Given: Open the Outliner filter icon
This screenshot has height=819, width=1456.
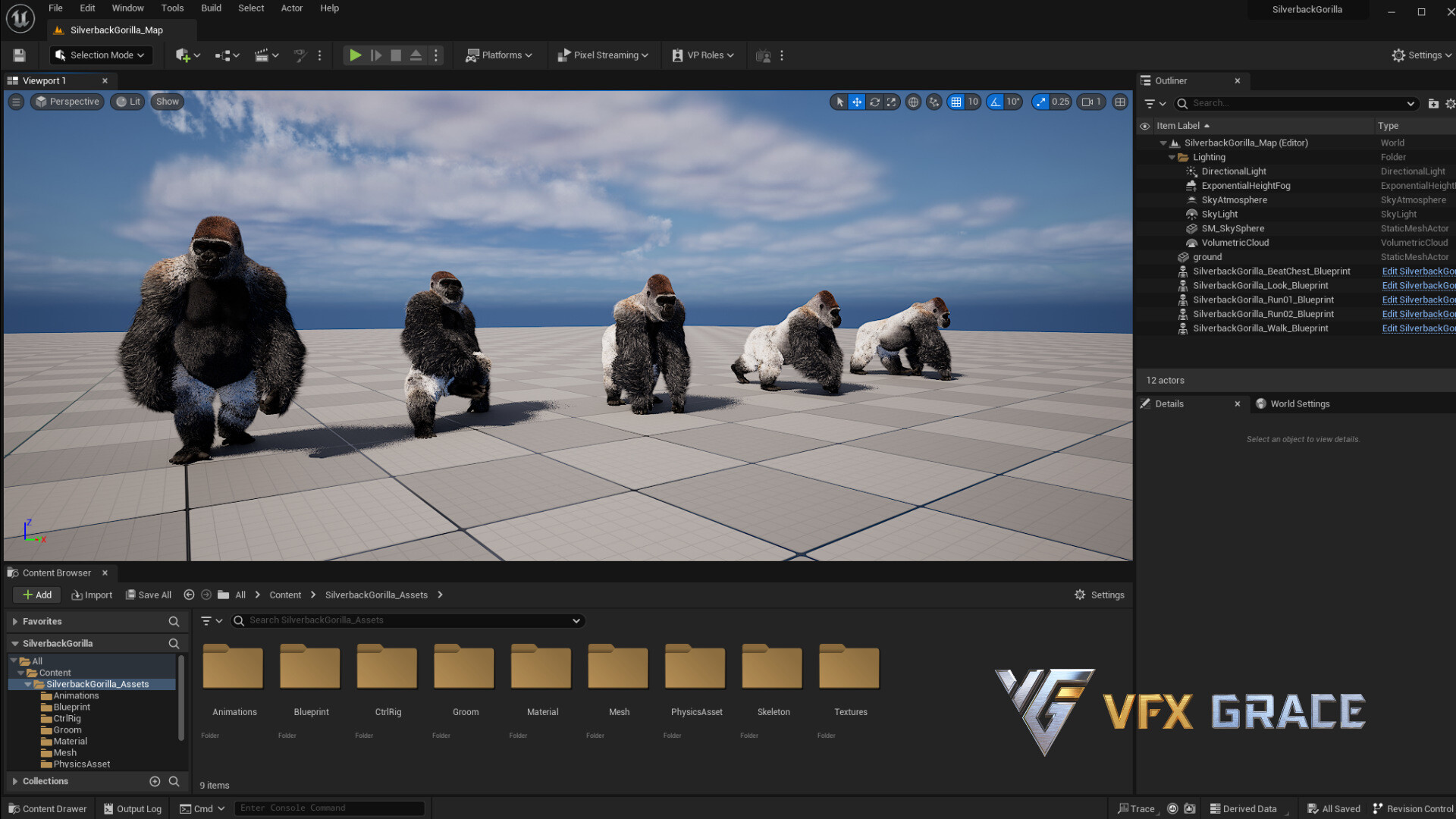Looking at the screenshot, I should coord(1151,103).
